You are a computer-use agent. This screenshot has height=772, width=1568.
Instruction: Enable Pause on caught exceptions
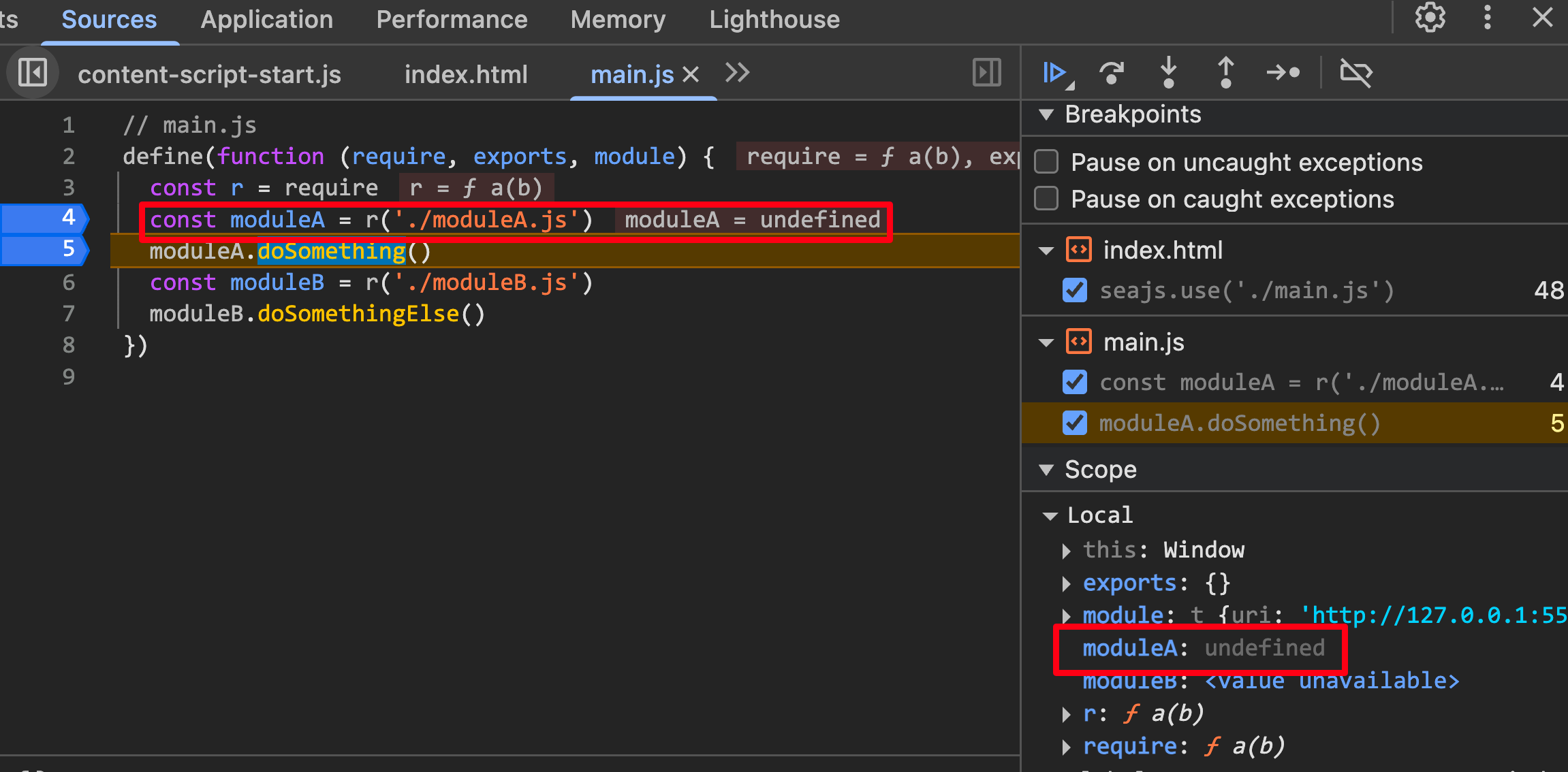pyautogui.click(x=1047, y=199)
